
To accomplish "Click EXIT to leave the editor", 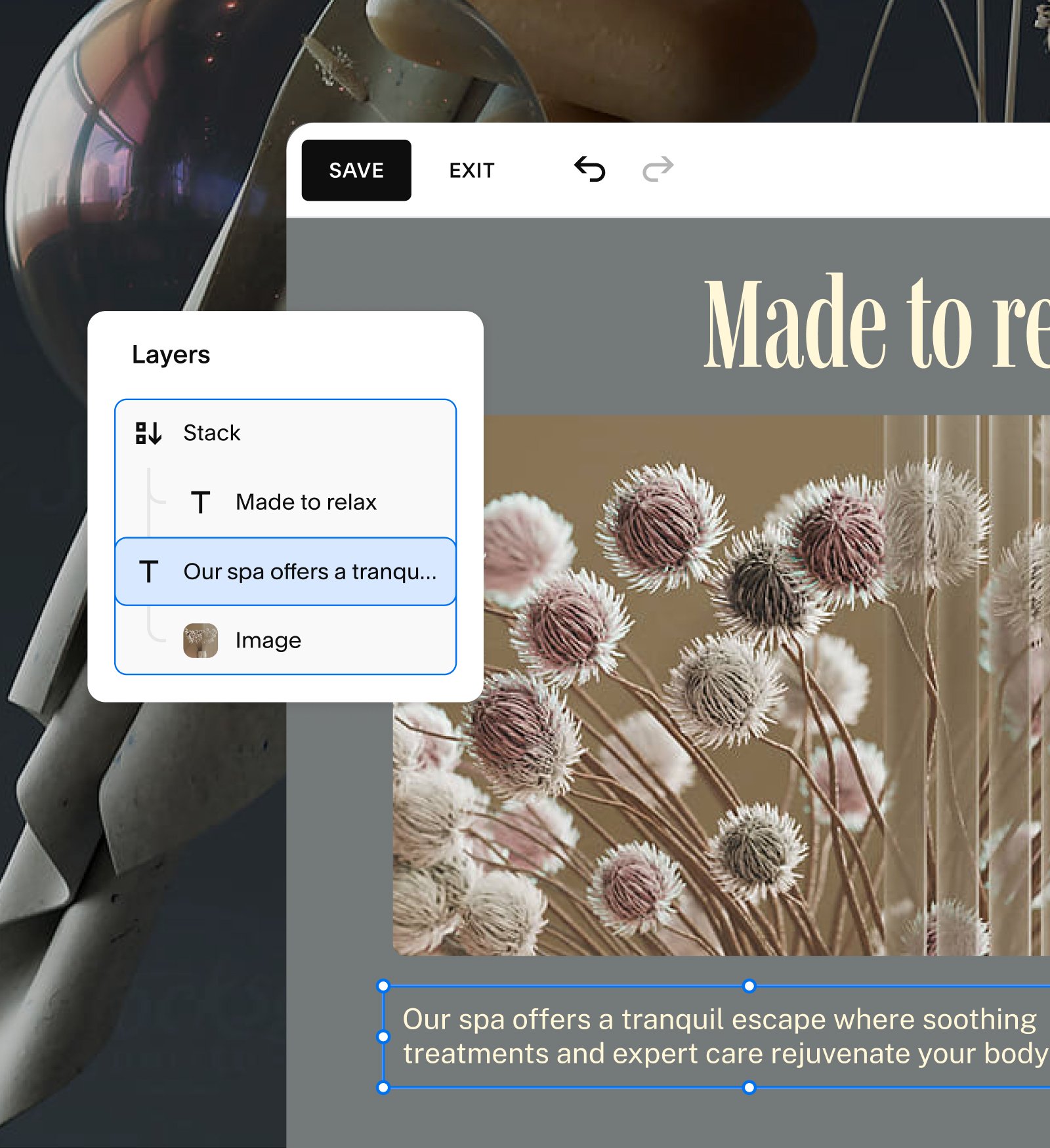I will [471, 169].
